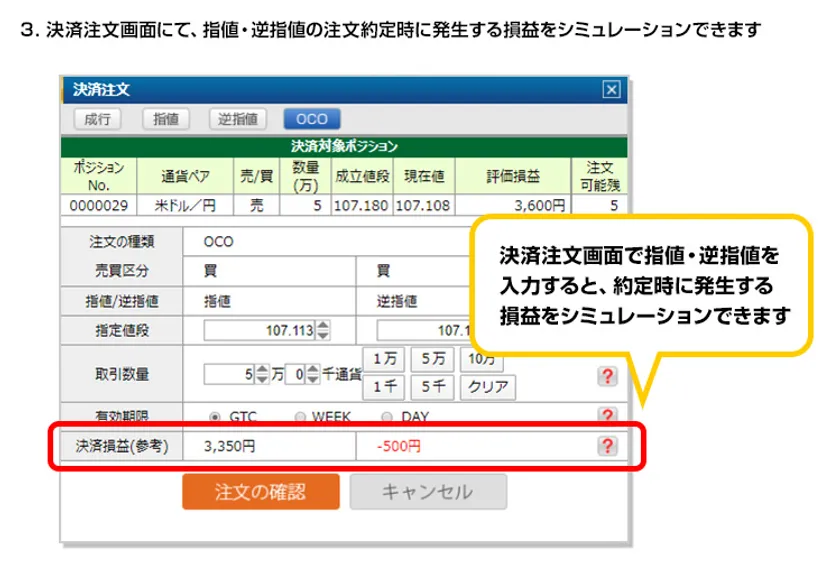The height and width of the screenshot is (575, 840).
Task: Click help icon in 有効期限 row
Action: click(x=606, y=415)
